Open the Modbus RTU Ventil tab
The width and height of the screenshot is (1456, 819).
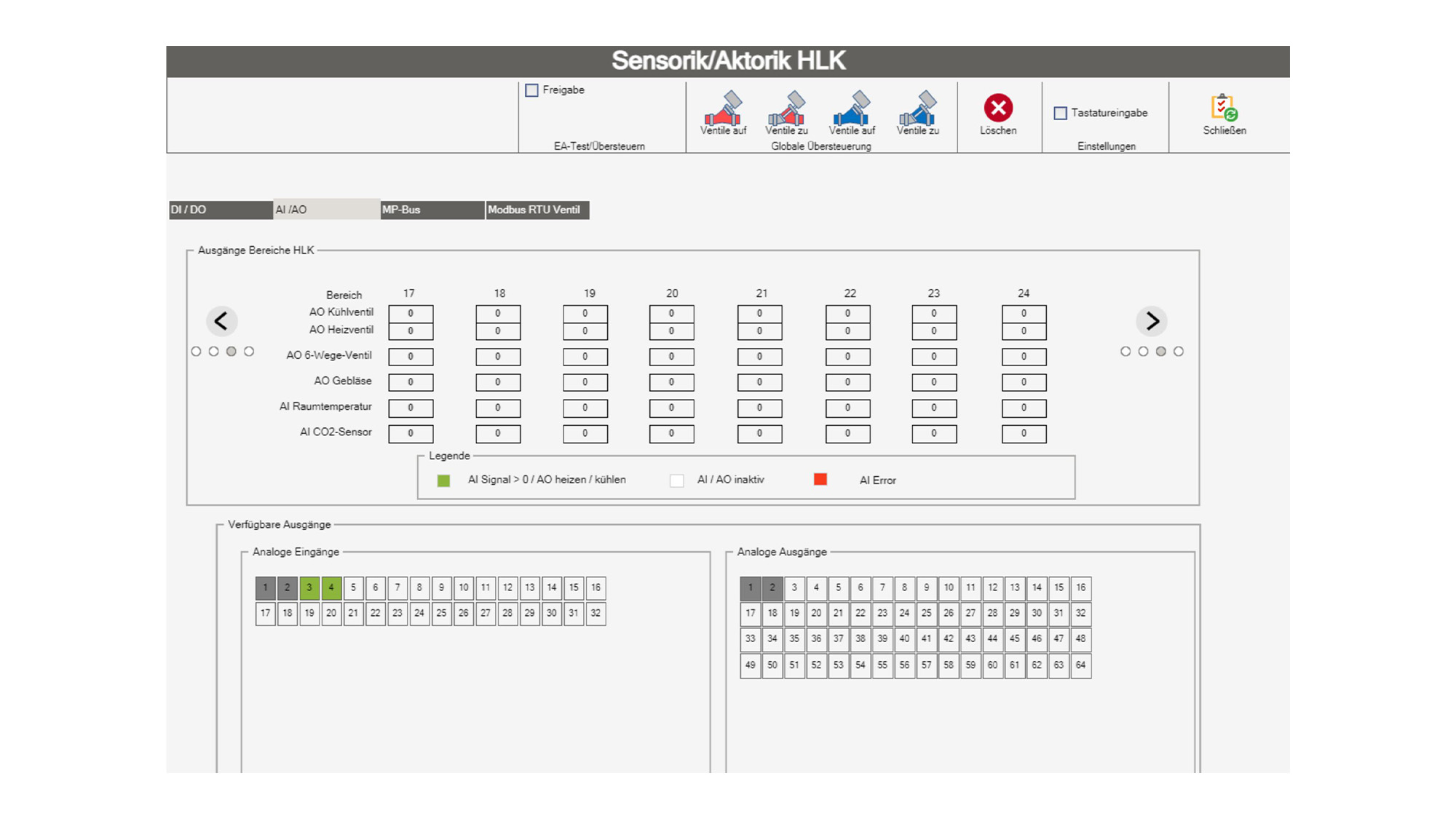(537, 210)
